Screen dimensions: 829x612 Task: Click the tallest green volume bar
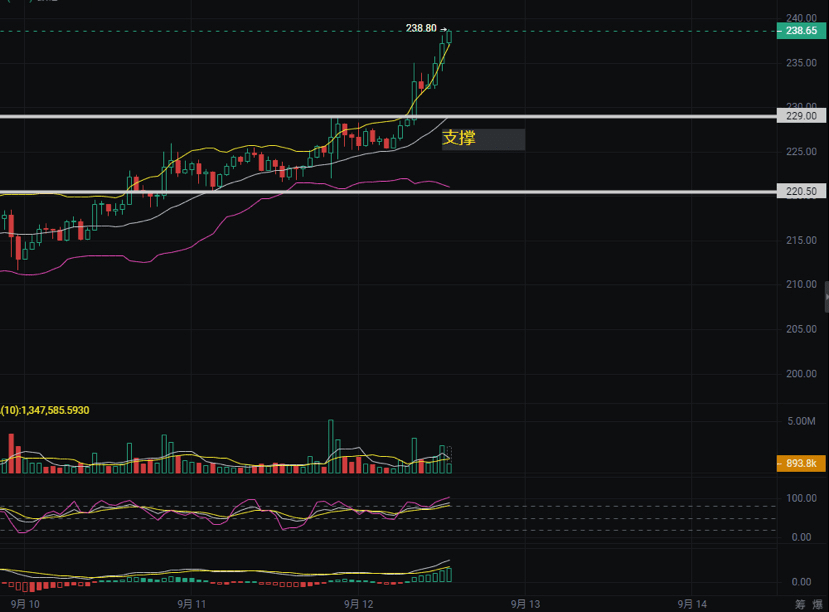(x=330, y=446)
